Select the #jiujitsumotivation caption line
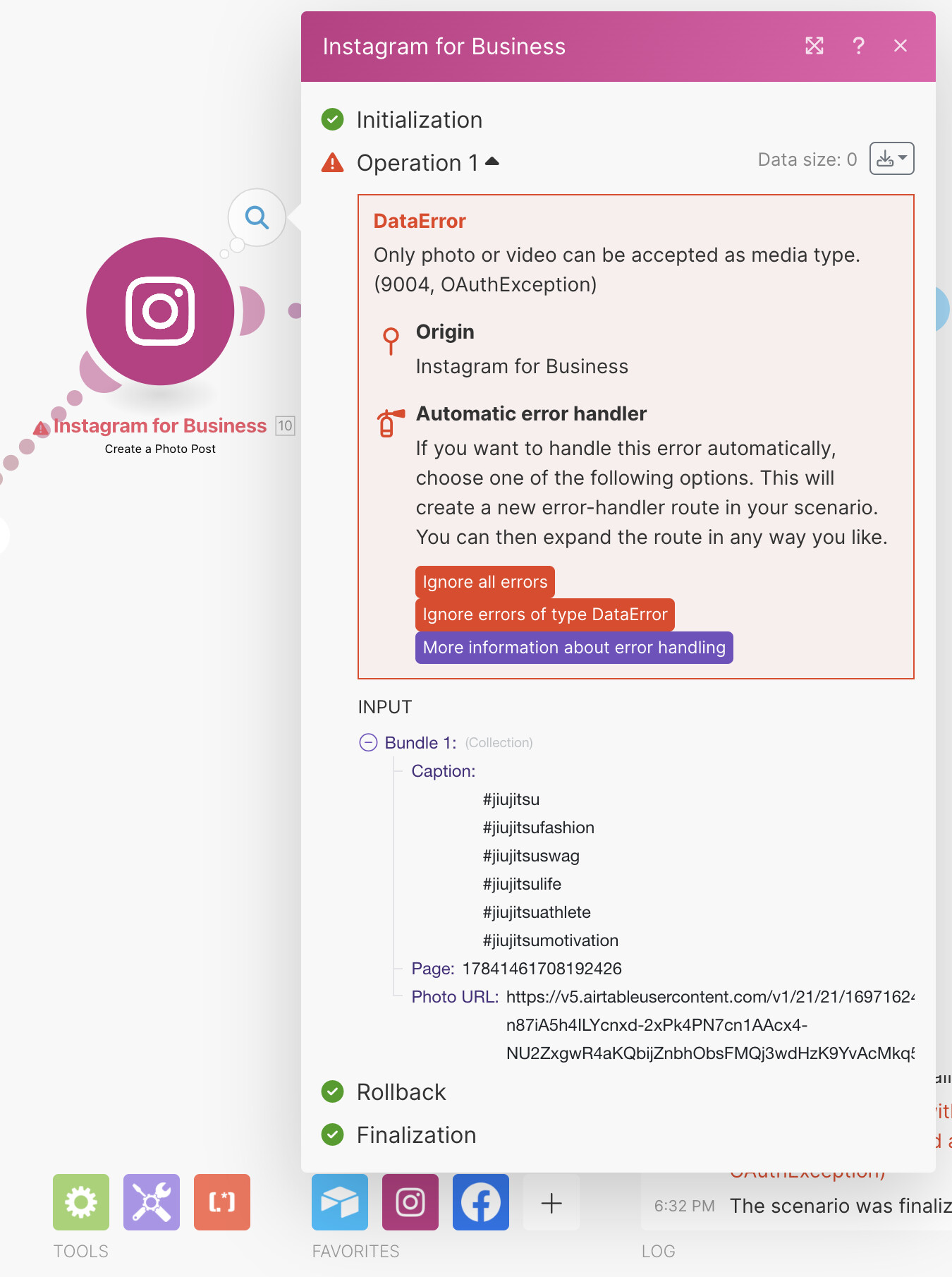Screen dimensions: 952x1277 551,940
